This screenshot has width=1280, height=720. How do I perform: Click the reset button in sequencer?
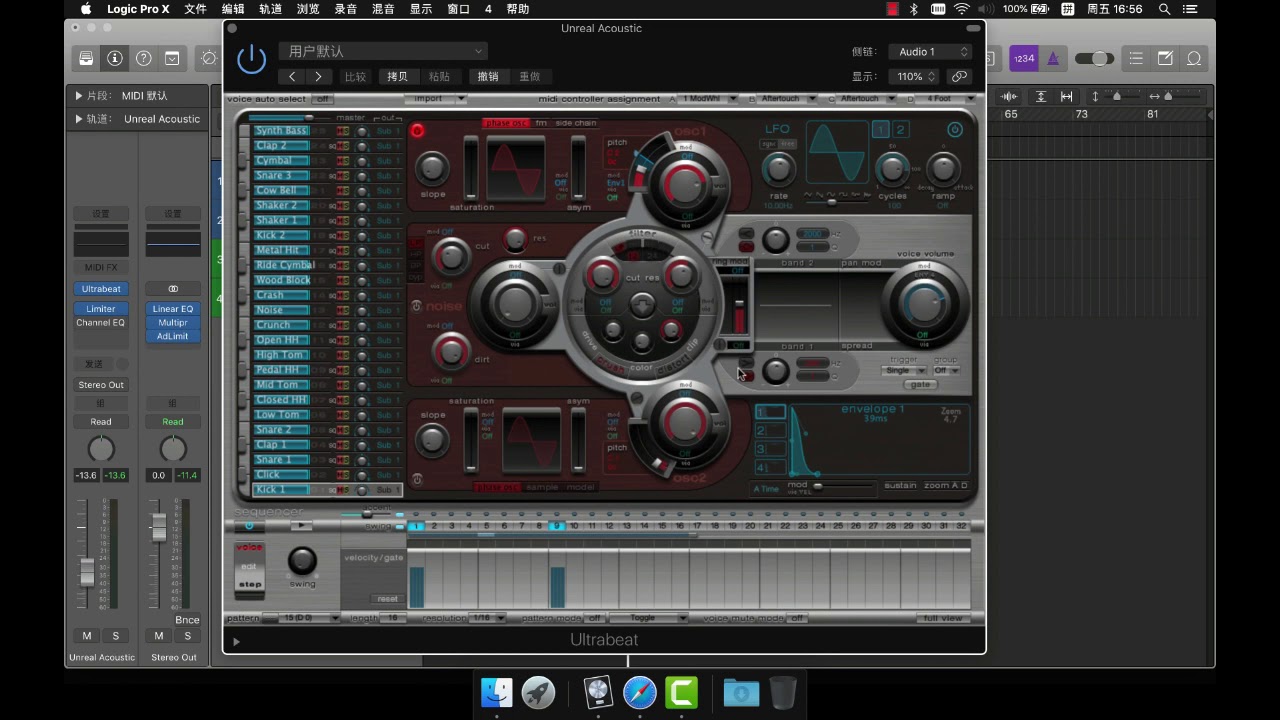pyautogui.click(x=387, y=599)
